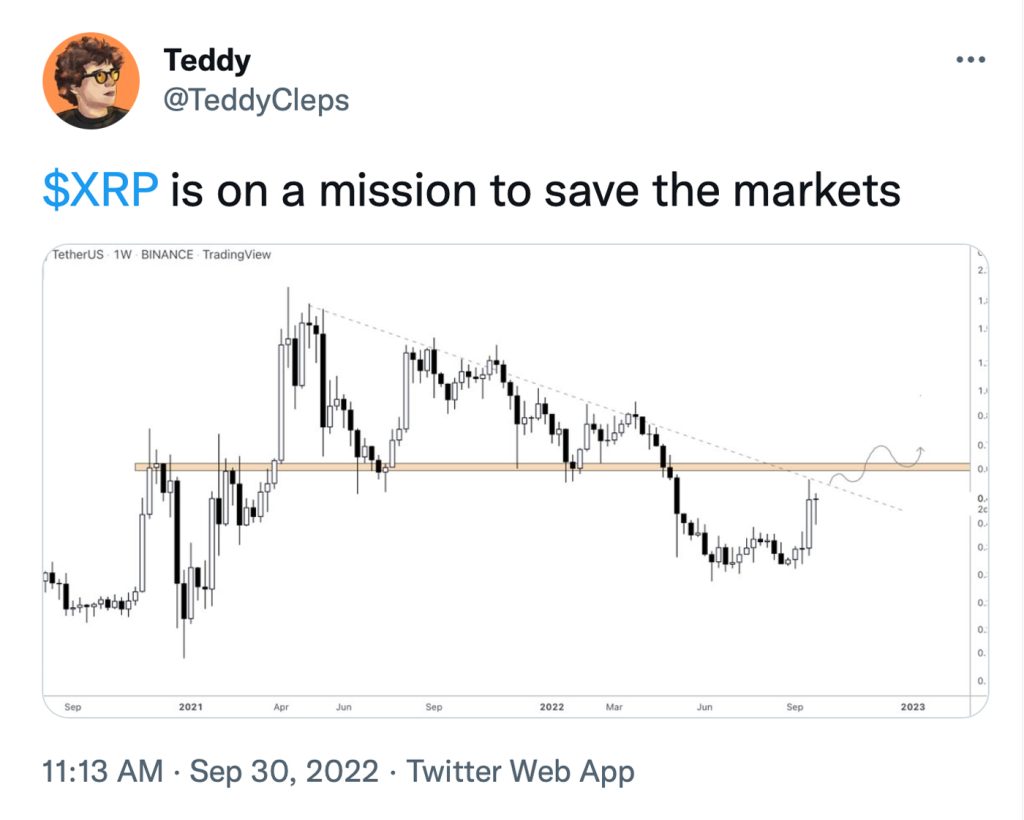1024x820 pixels.
Task: Open the three-dot more options menu
Action: (x=971, y=61)
